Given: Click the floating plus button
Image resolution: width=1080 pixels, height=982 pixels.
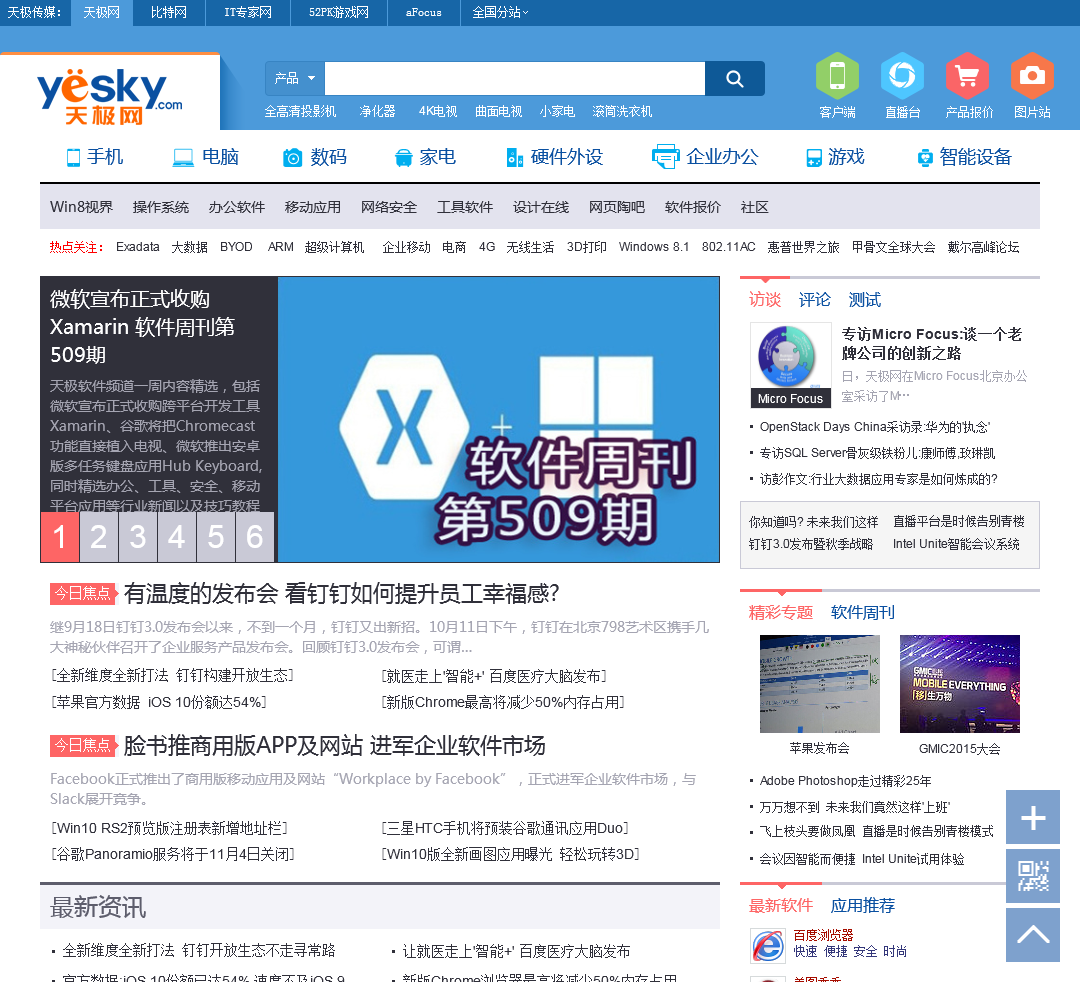Looking at the screenshot, I should pos(1032,817).
